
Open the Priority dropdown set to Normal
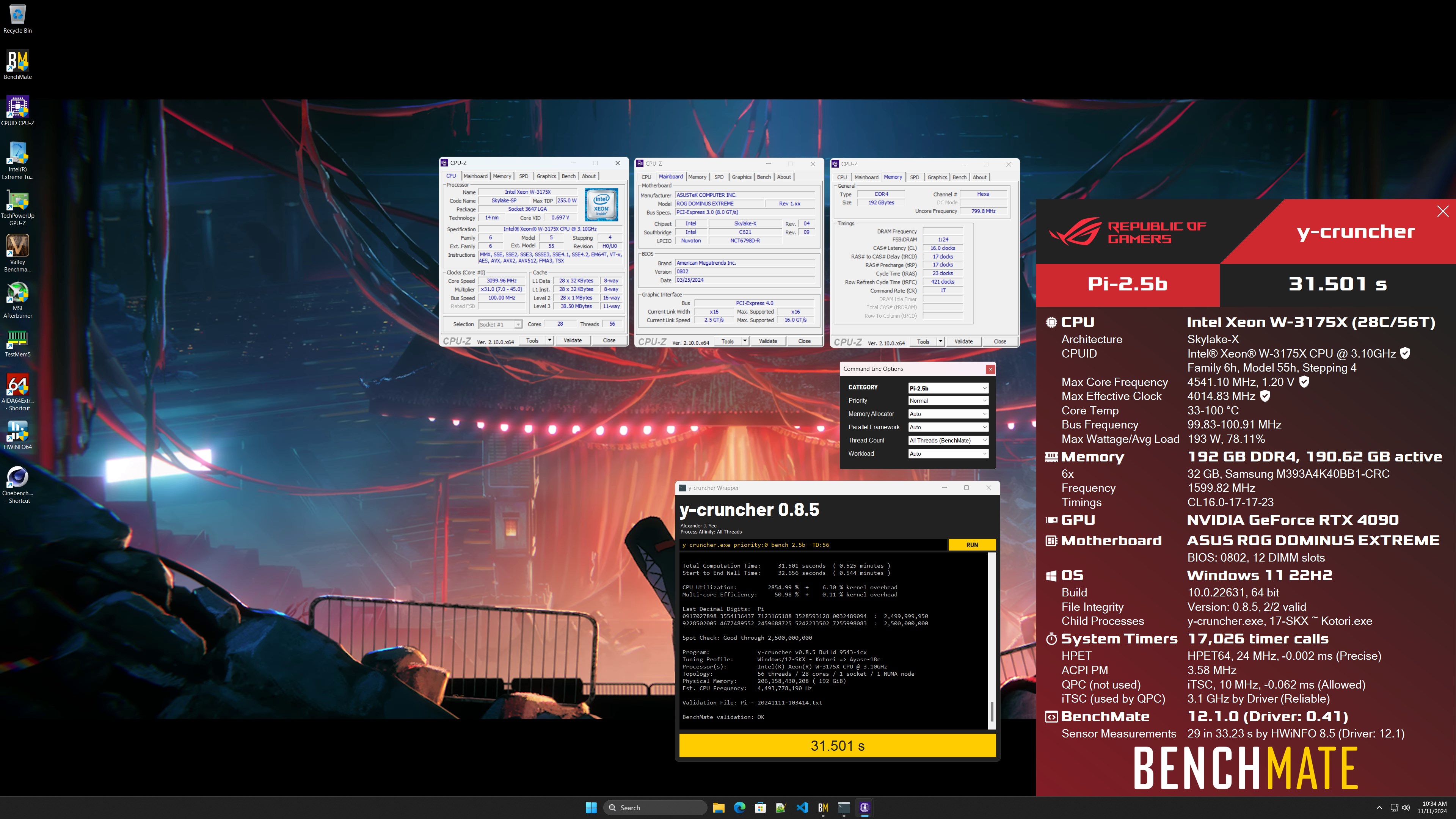coord(948,401)
